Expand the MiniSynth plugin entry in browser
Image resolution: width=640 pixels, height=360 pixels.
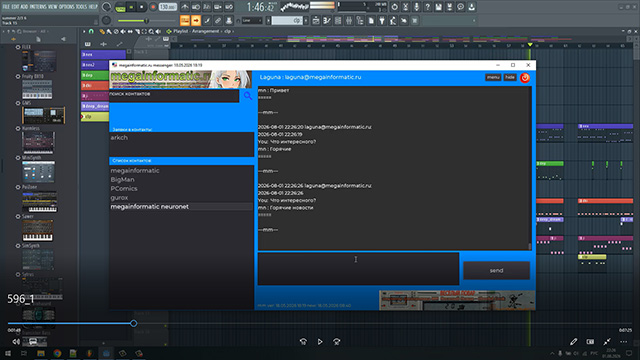click(x=18, y=158)
